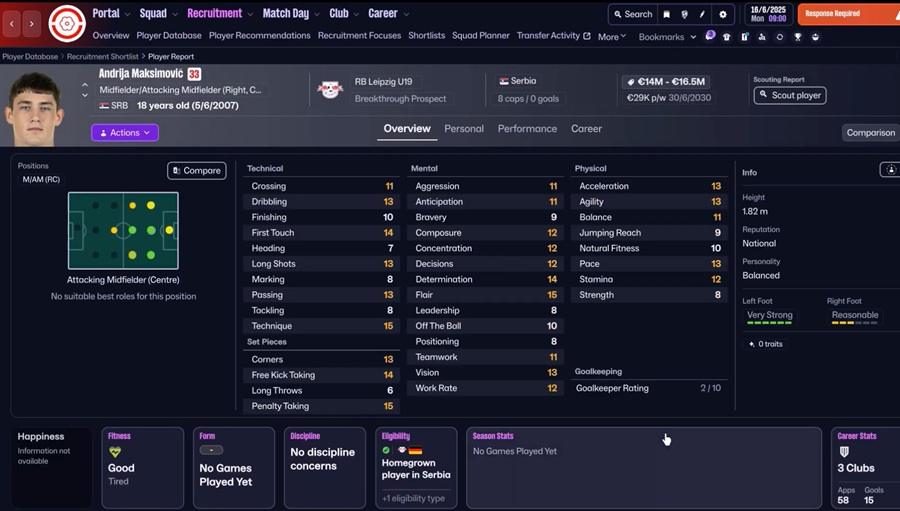Open the Personal tab
Screen dimensions: 900x511
click(x=463, y=129)
